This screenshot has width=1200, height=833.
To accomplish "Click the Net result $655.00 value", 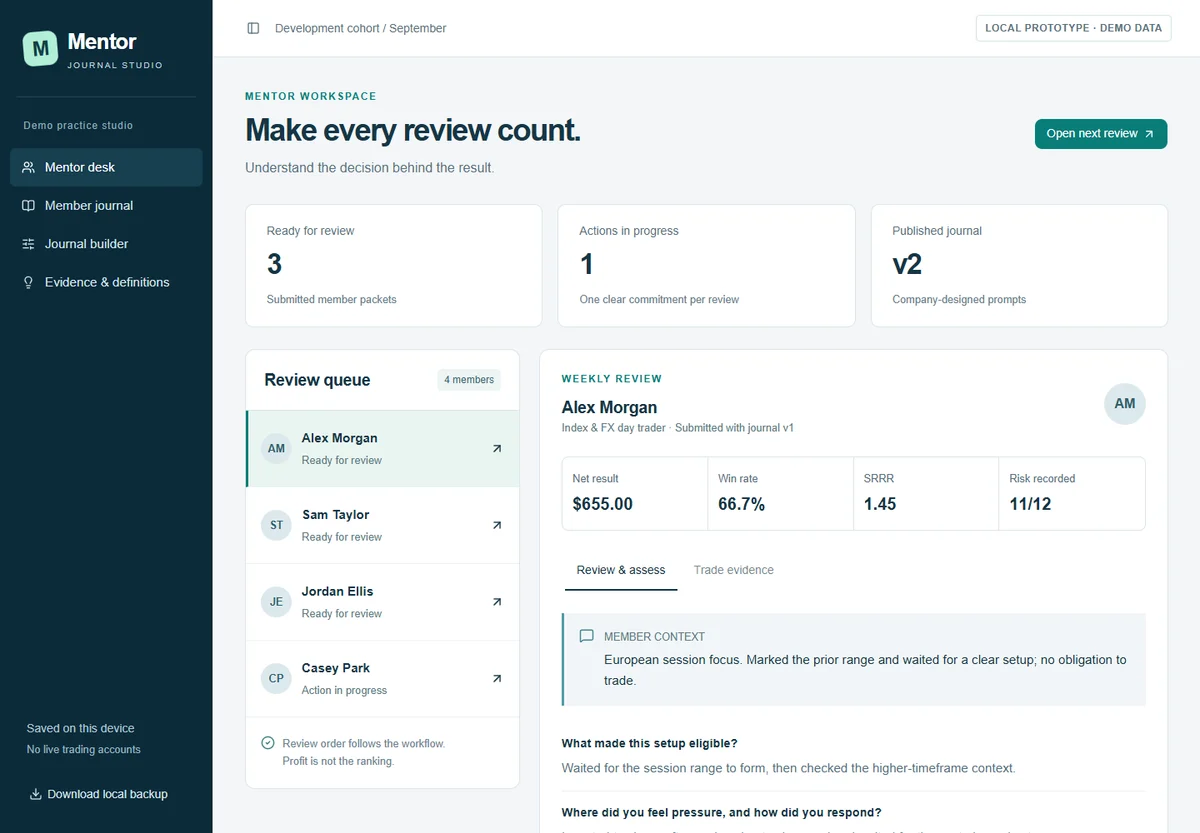I will tap(603, 504).
